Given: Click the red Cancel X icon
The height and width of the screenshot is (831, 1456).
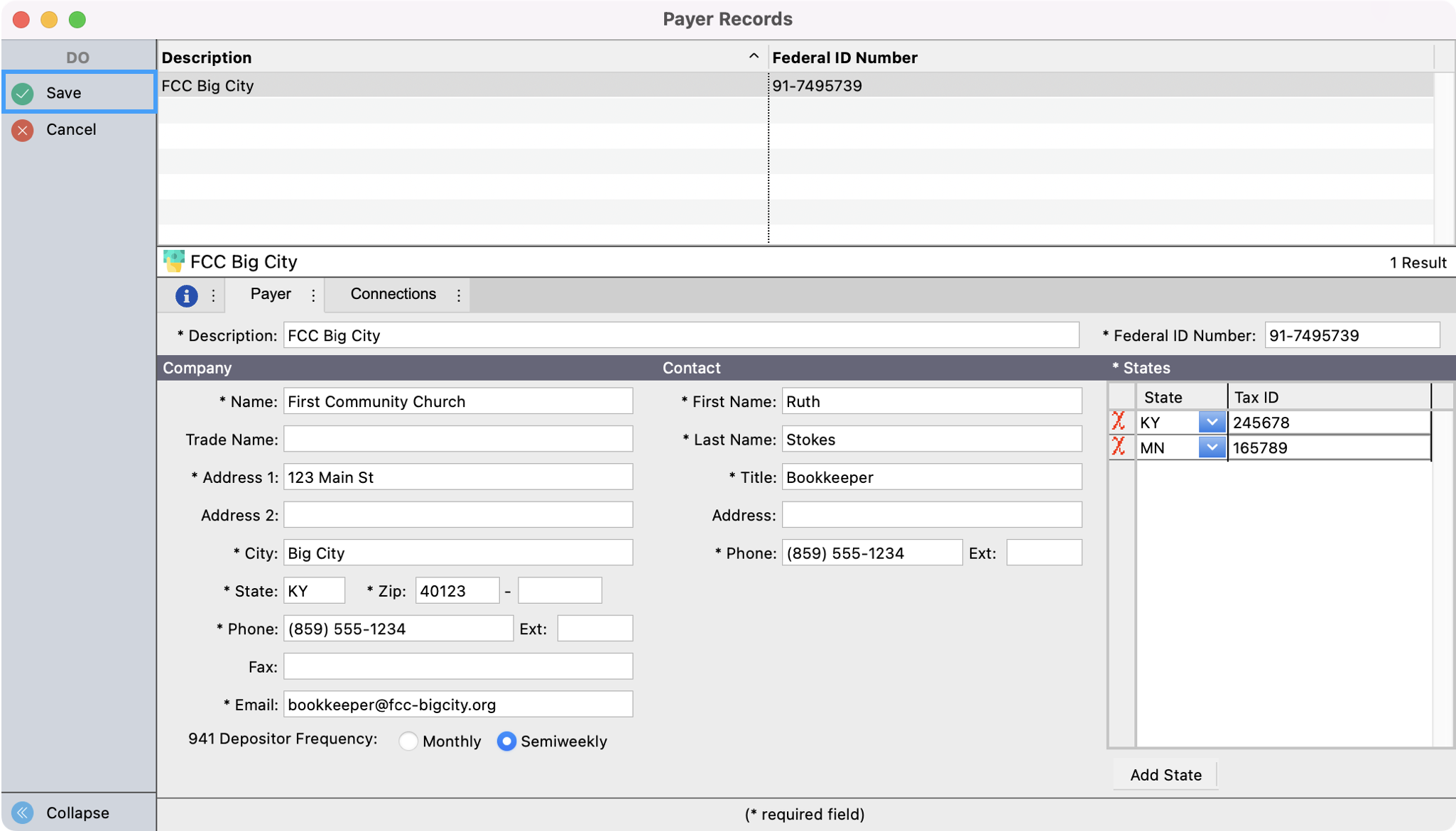Looking at the screenshot, I should [23, 130].
